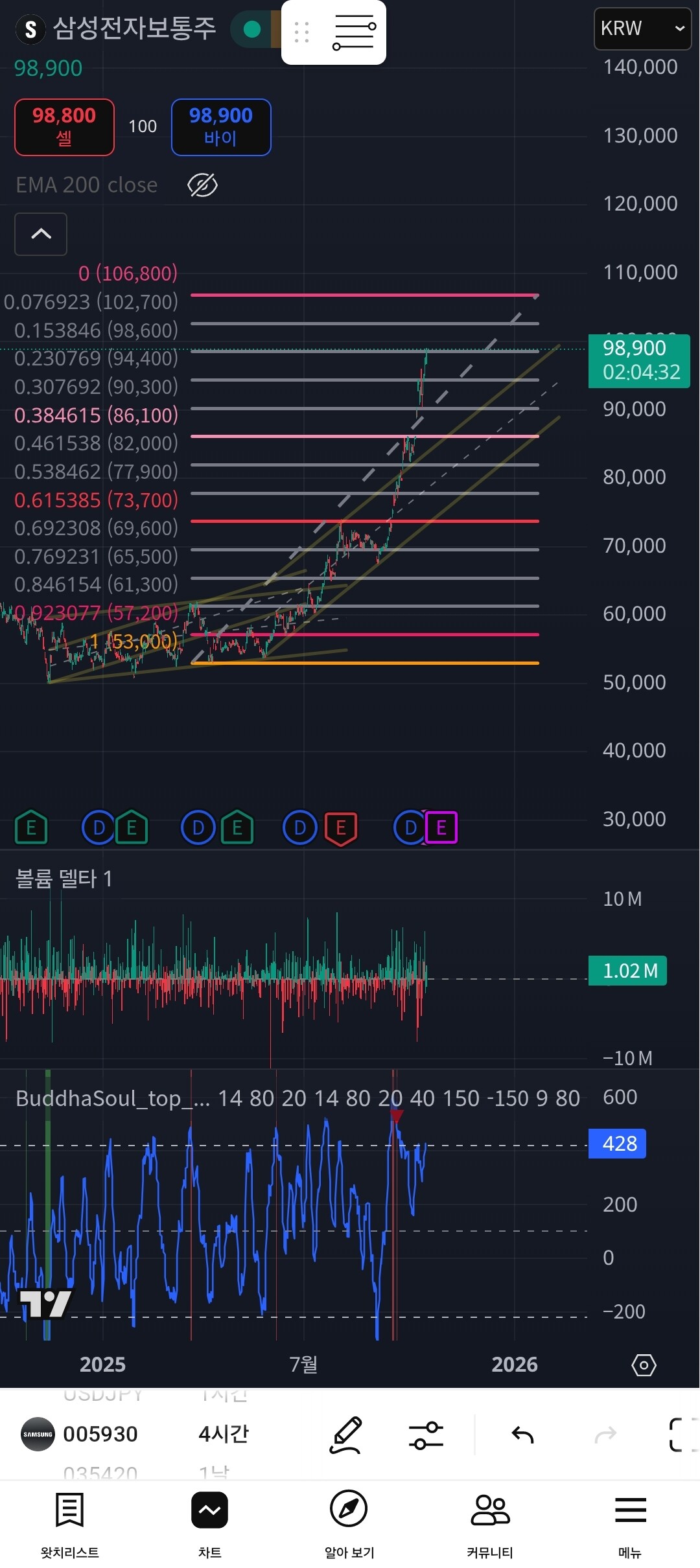700x1568 pixels.
Task: Open the 알아 보기 tab
Action: (349, 1525)
